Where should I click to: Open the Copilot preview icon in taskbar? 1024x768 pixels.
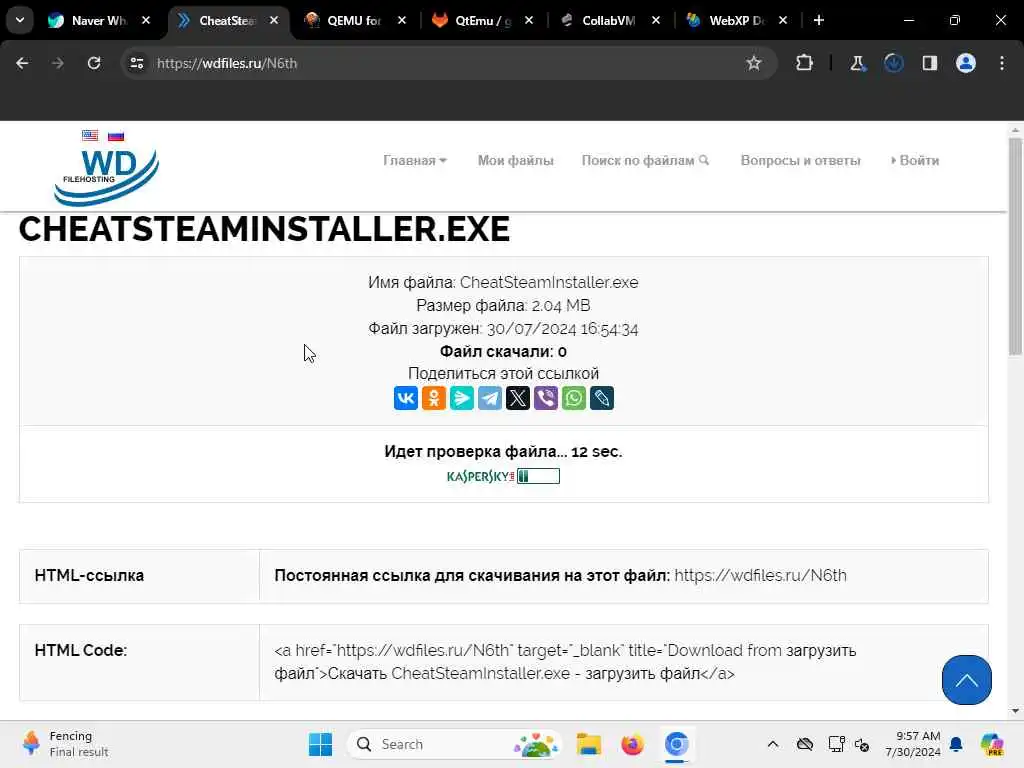[x=992, y=744]
